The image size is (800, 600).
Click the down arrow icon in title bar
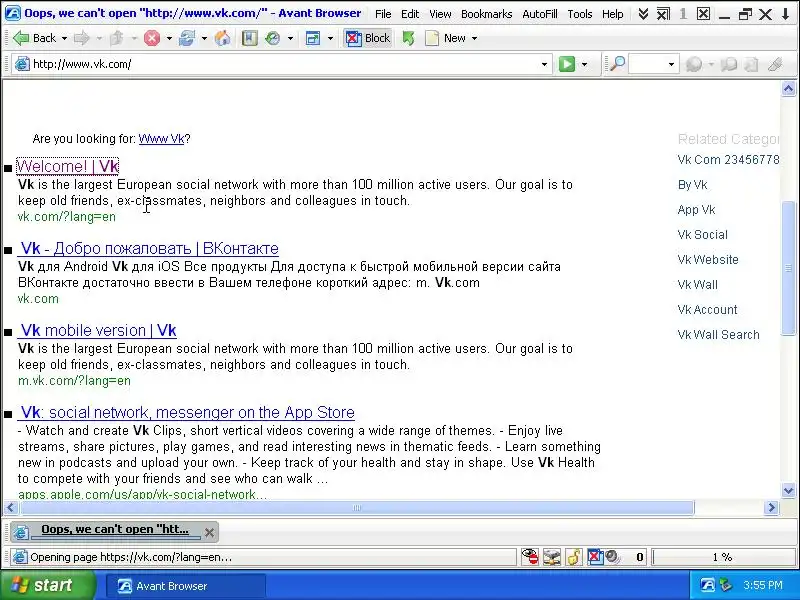786,14
